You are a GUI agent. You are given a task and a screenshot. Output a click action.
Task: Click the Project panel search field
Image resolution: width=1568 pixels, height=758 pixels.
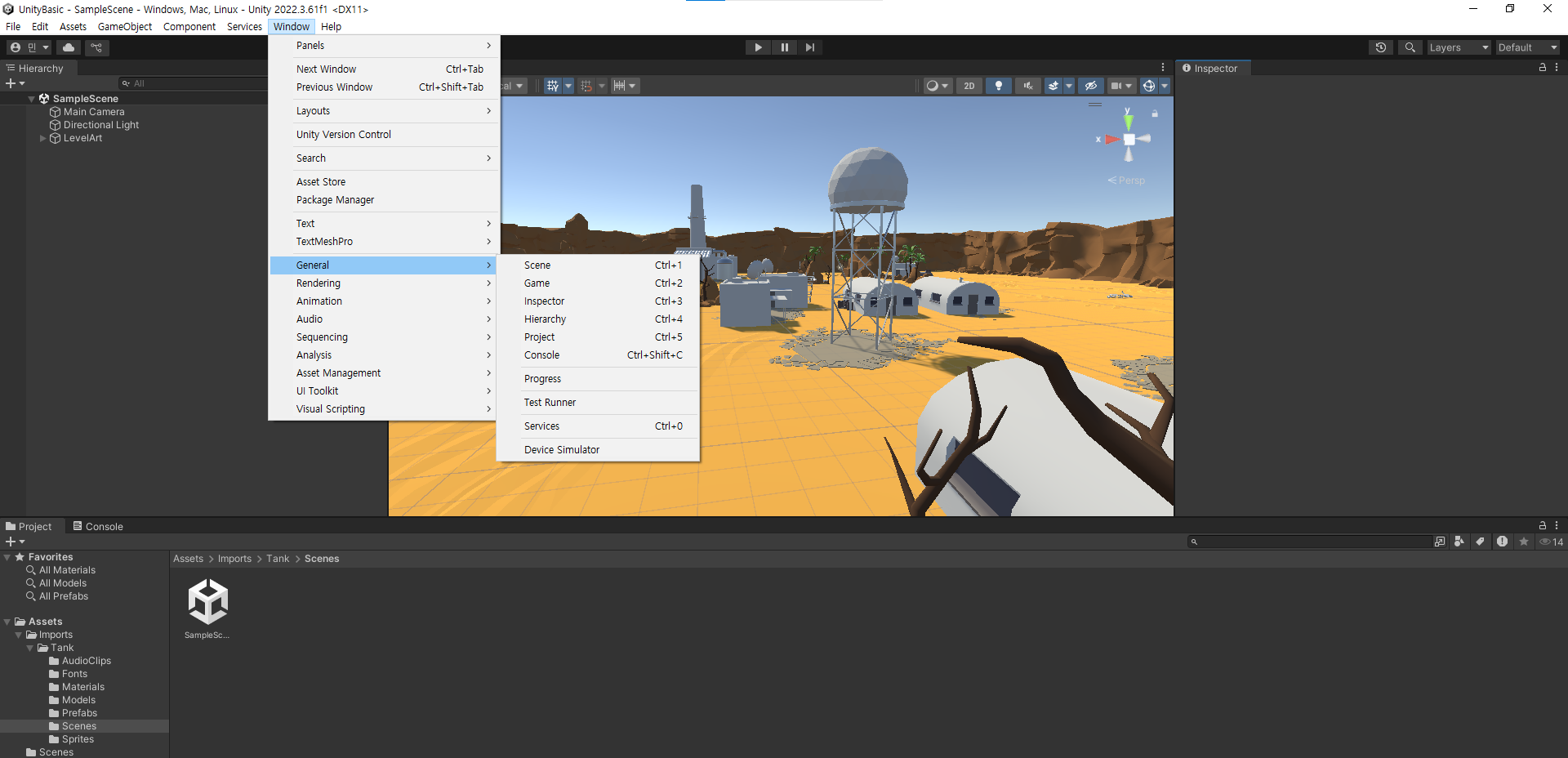pyautogui.click(x=1309, y=542)
